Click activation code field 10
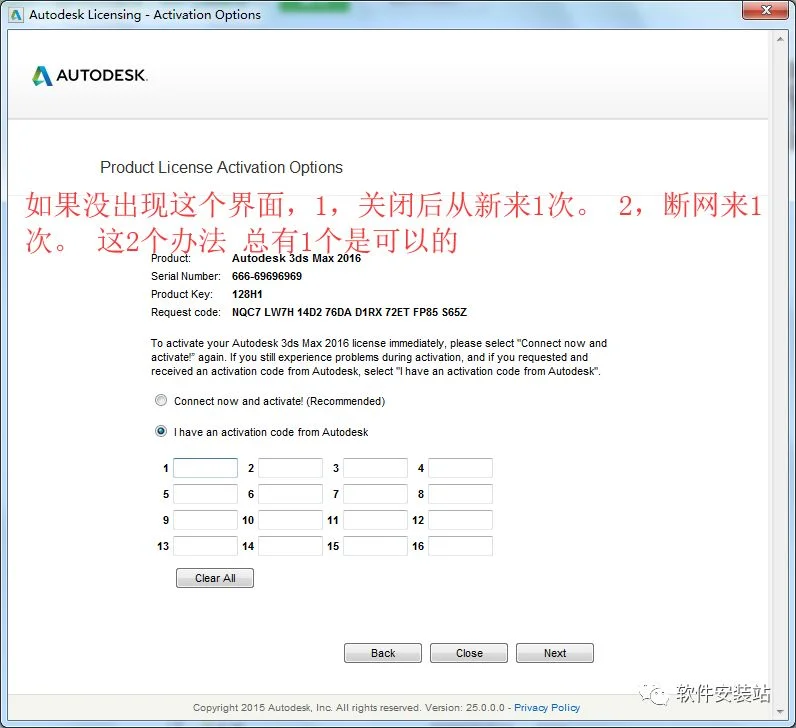796x728 pixels. click(290, 520)
